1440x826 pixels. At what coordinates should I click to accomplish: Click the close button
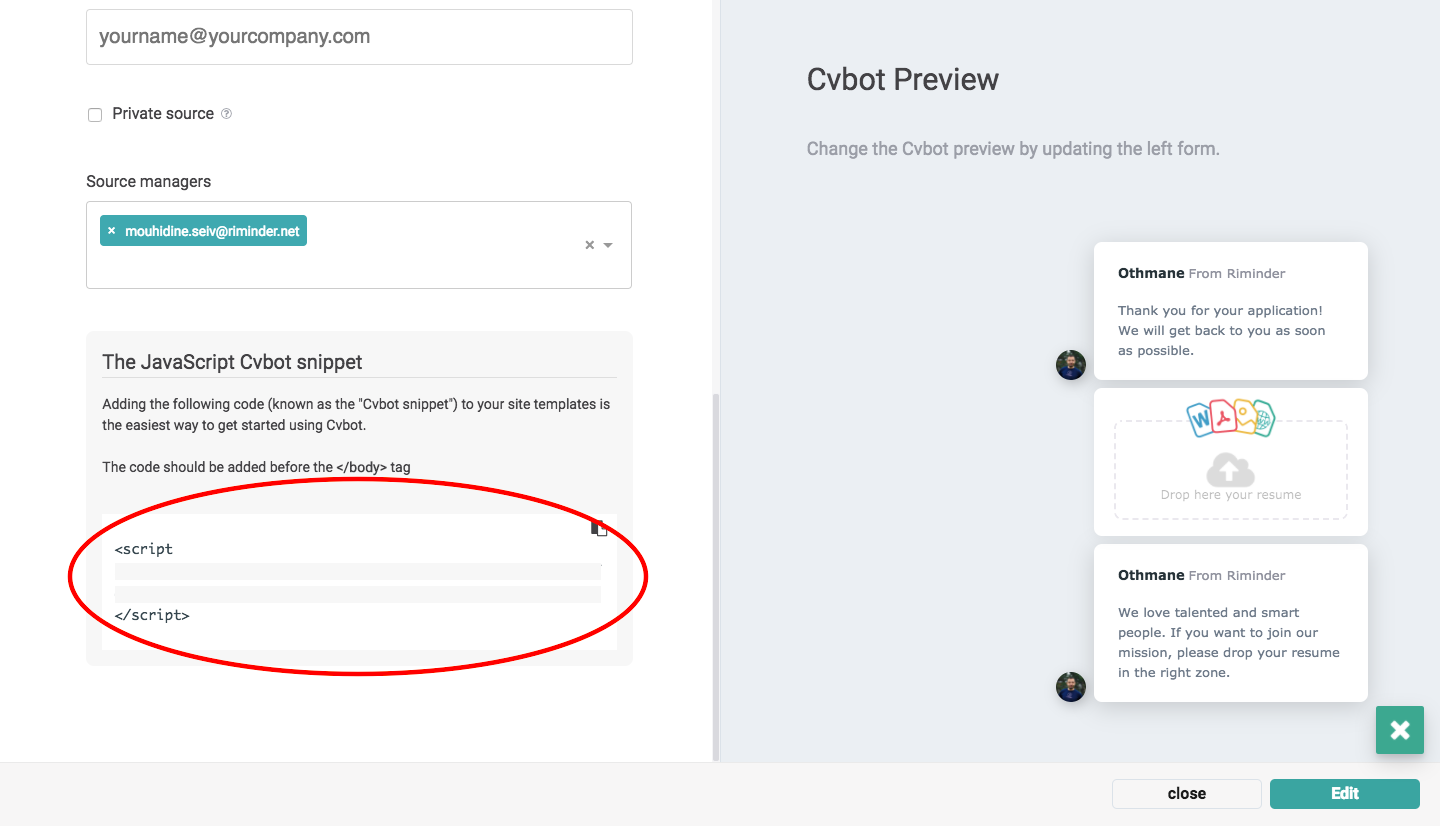1186,794
